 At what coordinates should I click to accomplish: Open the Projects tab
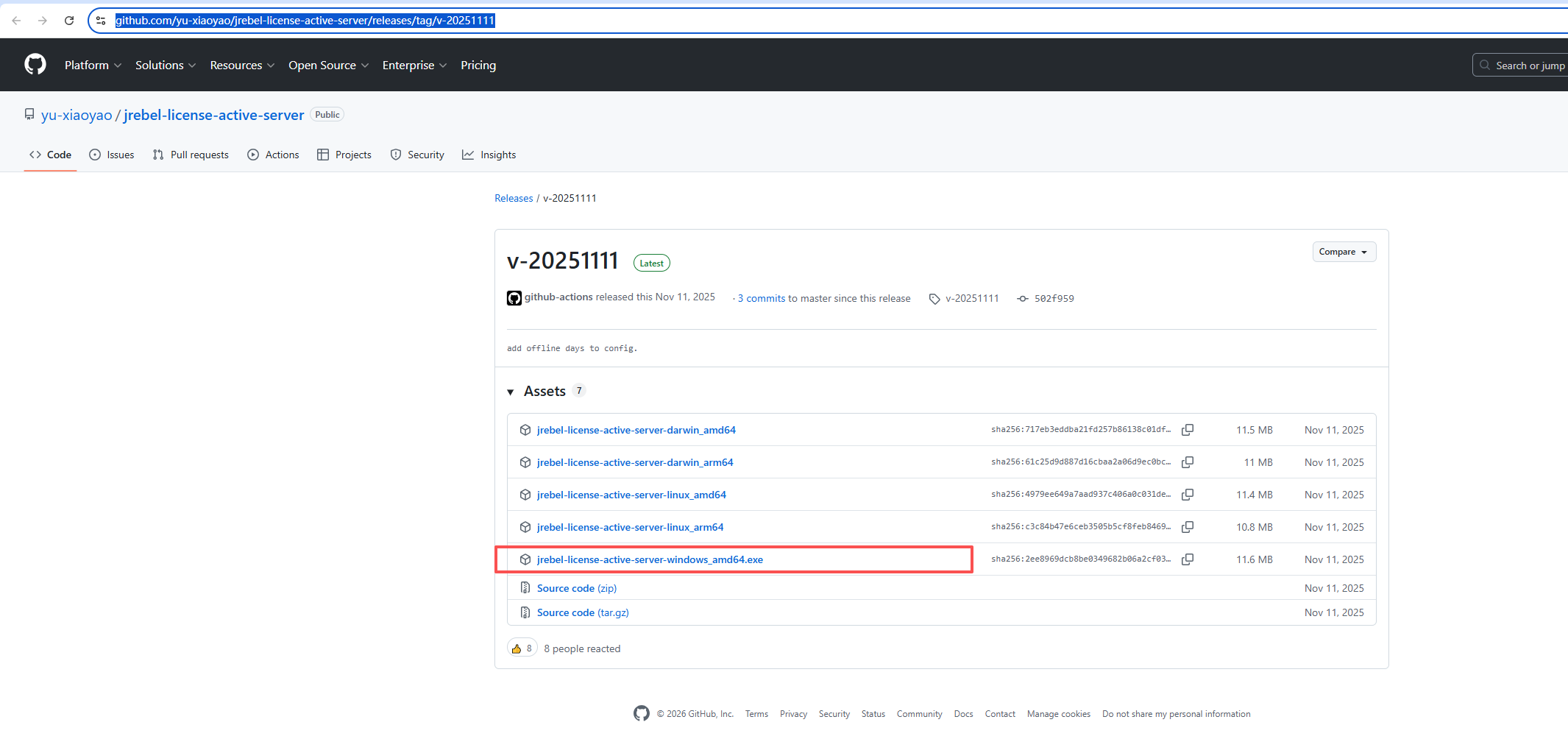344,155
